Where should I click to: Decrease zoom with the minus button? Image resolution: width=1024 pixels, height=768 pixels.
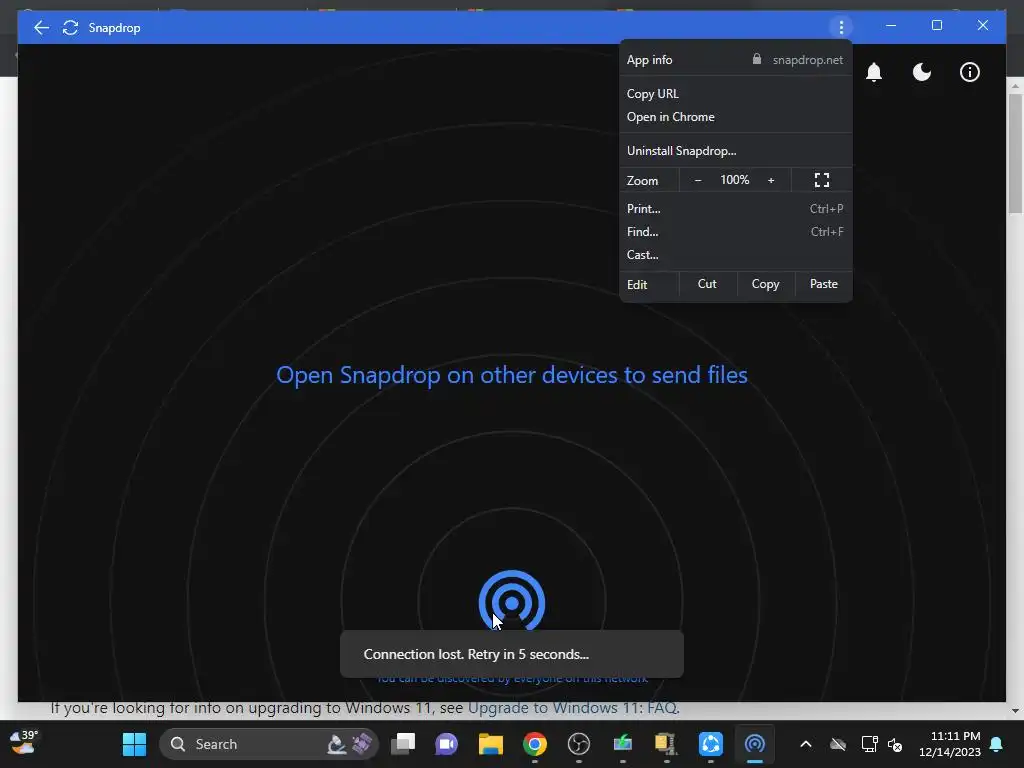pos(697,180)
